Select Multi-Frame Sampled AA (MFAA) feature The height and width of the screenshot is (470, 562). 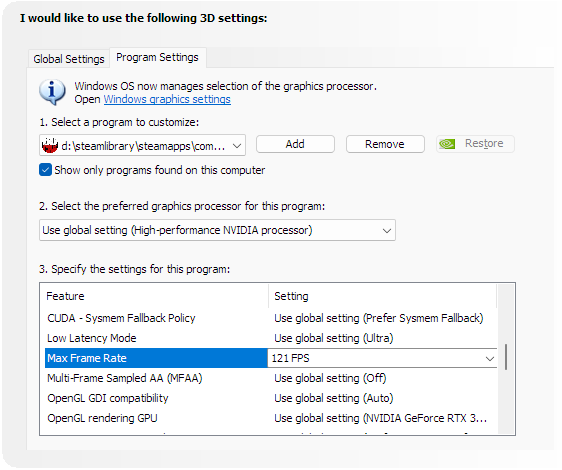tap(125, 379)
